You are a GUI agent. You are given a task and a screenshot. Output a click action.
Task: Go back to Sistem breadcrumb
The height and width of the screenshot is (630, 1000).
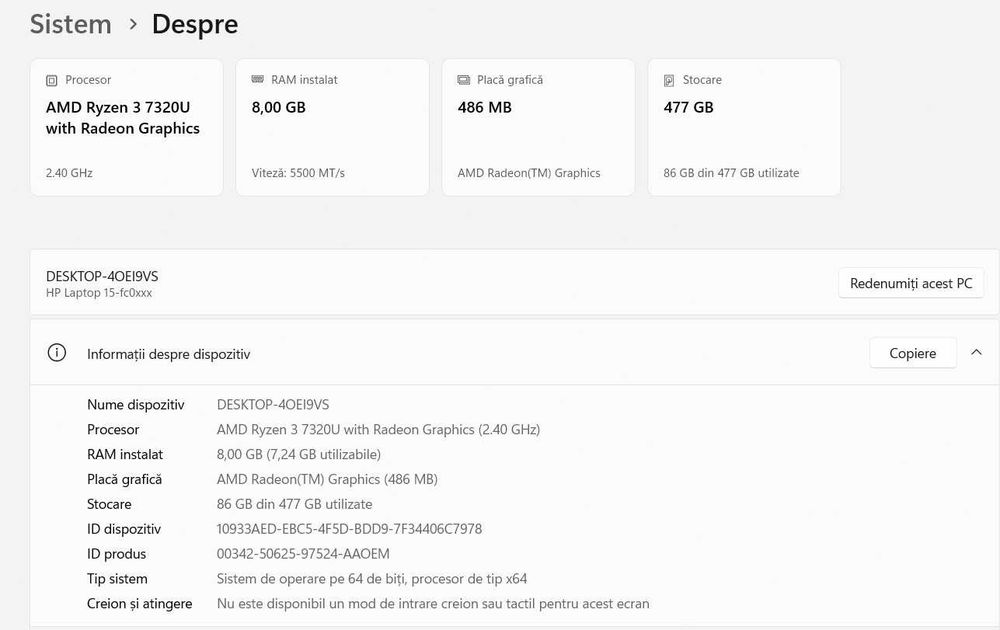[70, 24]
